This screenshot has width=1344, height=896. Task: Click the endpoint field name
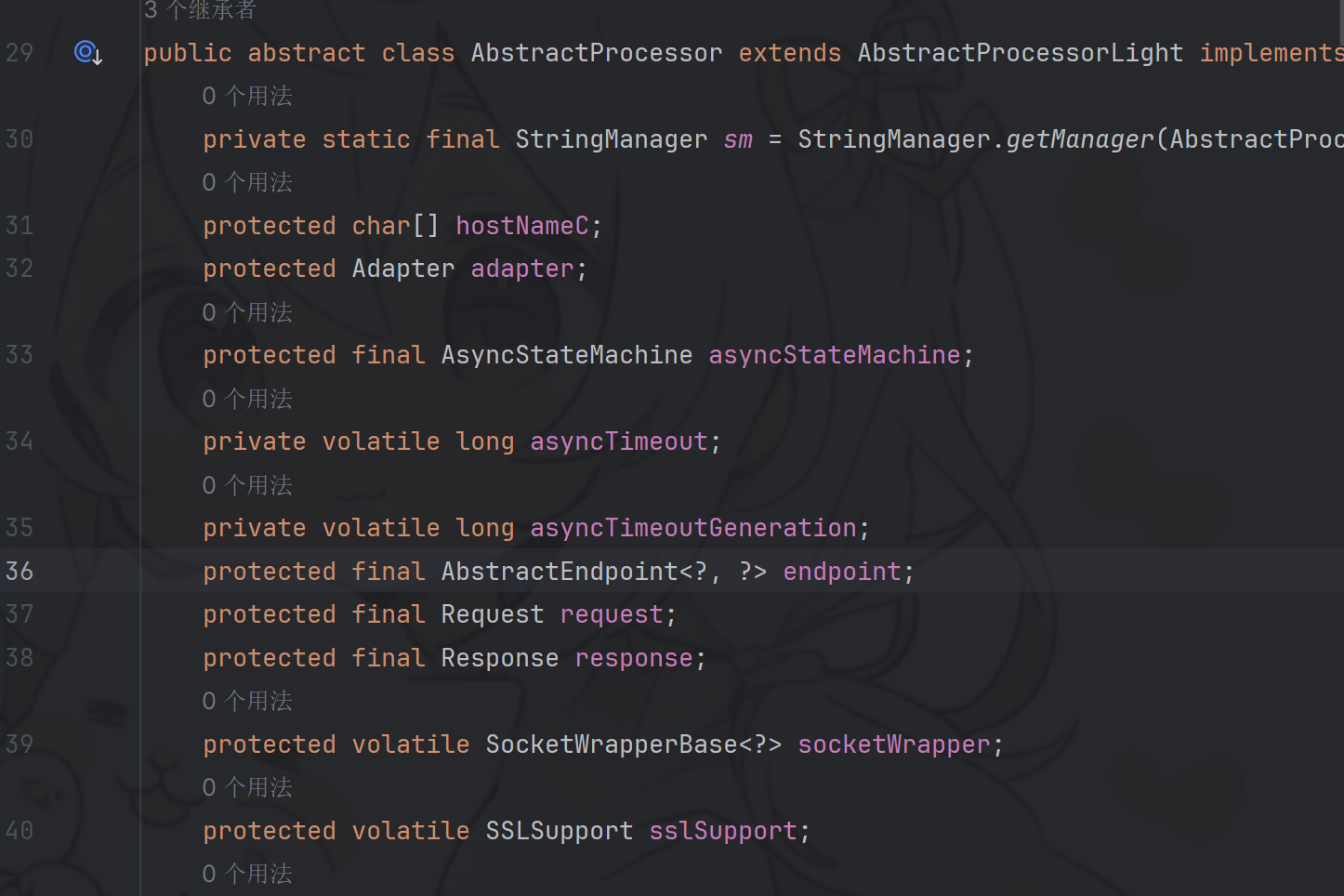(x=841, y=572)
